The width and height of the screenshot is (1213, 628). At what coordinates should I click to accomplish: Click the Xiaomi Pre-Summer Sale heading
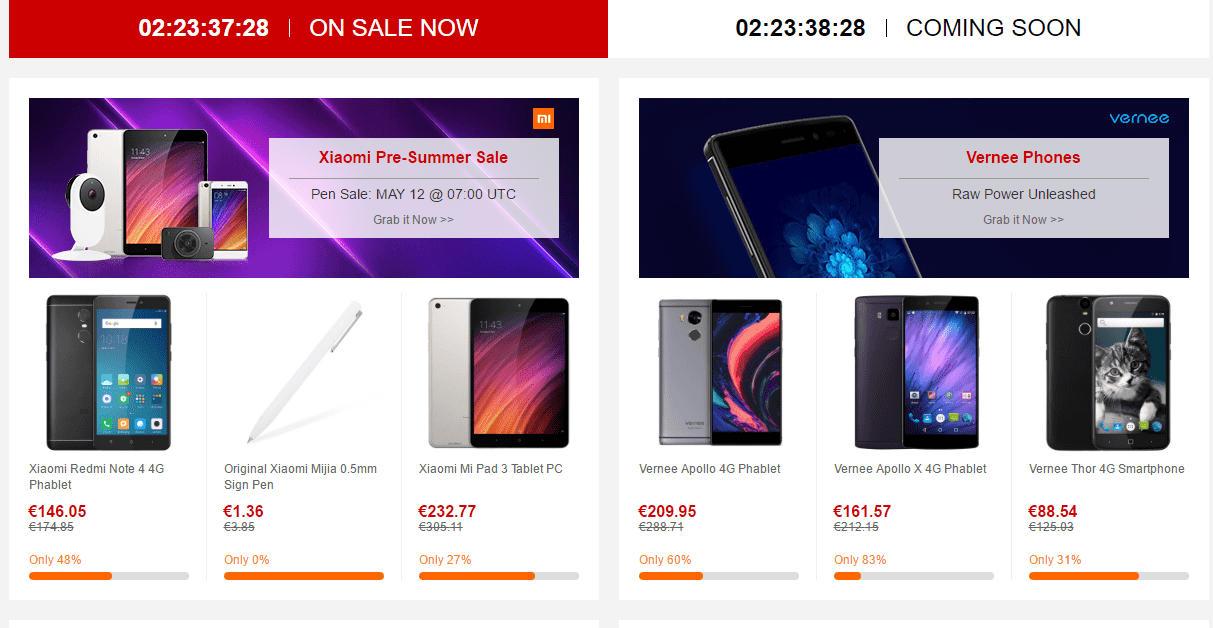pos(413,157)
